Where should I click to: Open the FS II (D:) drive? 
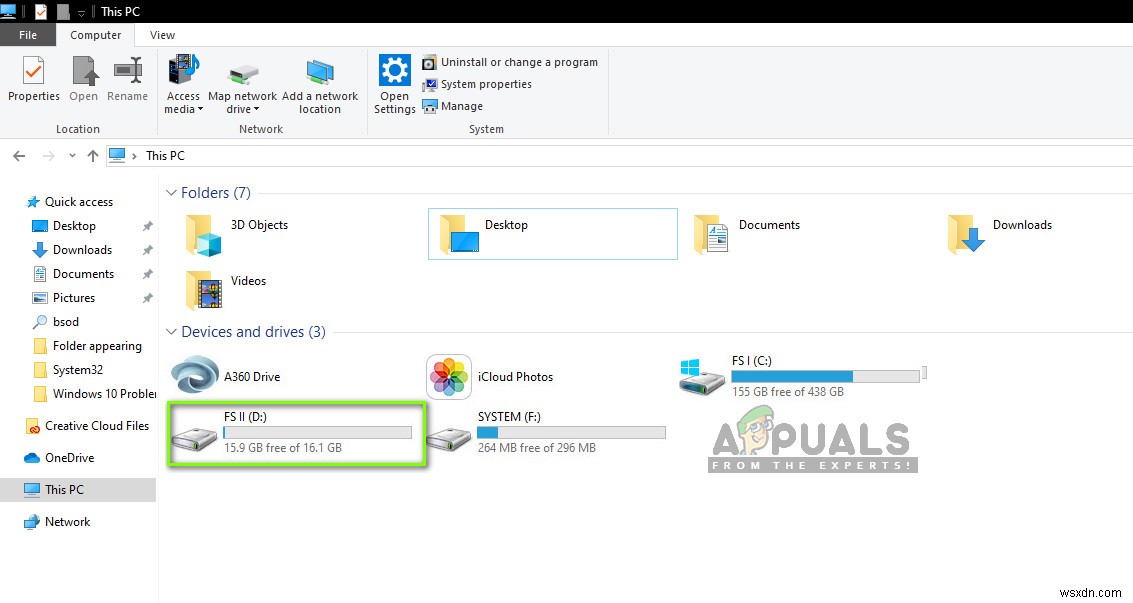pos(295,433)
